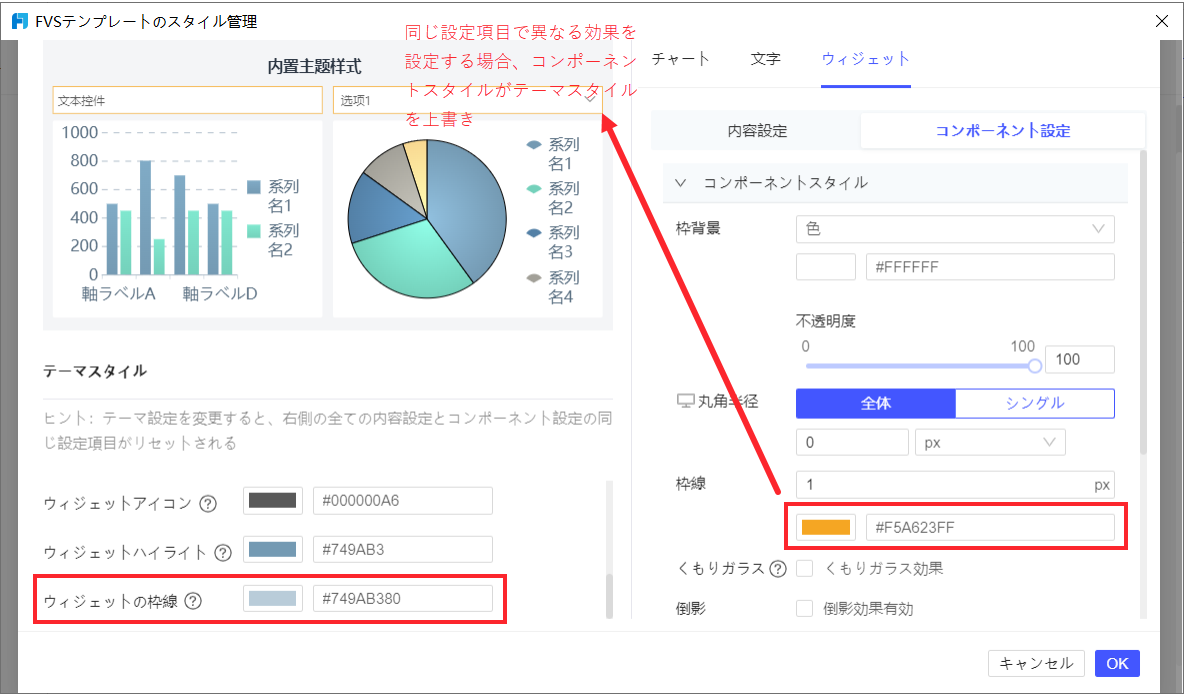This screenshot has height=694, width=1184.
Task: Click the 不透明度 slider handle
Action: (1034, 366)
